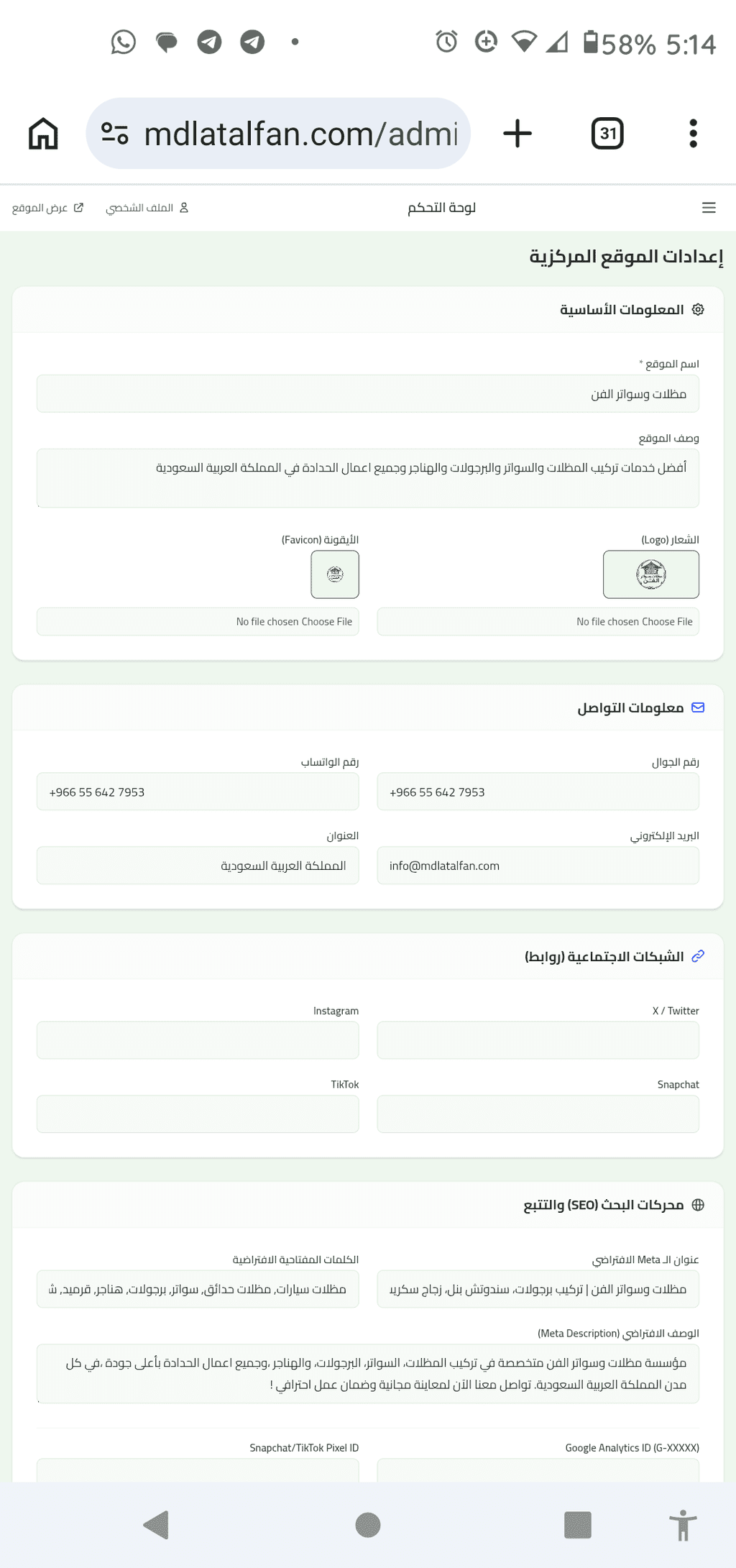
Task: Click the current Logo preview thumbnail
Action: coord(651,574)
